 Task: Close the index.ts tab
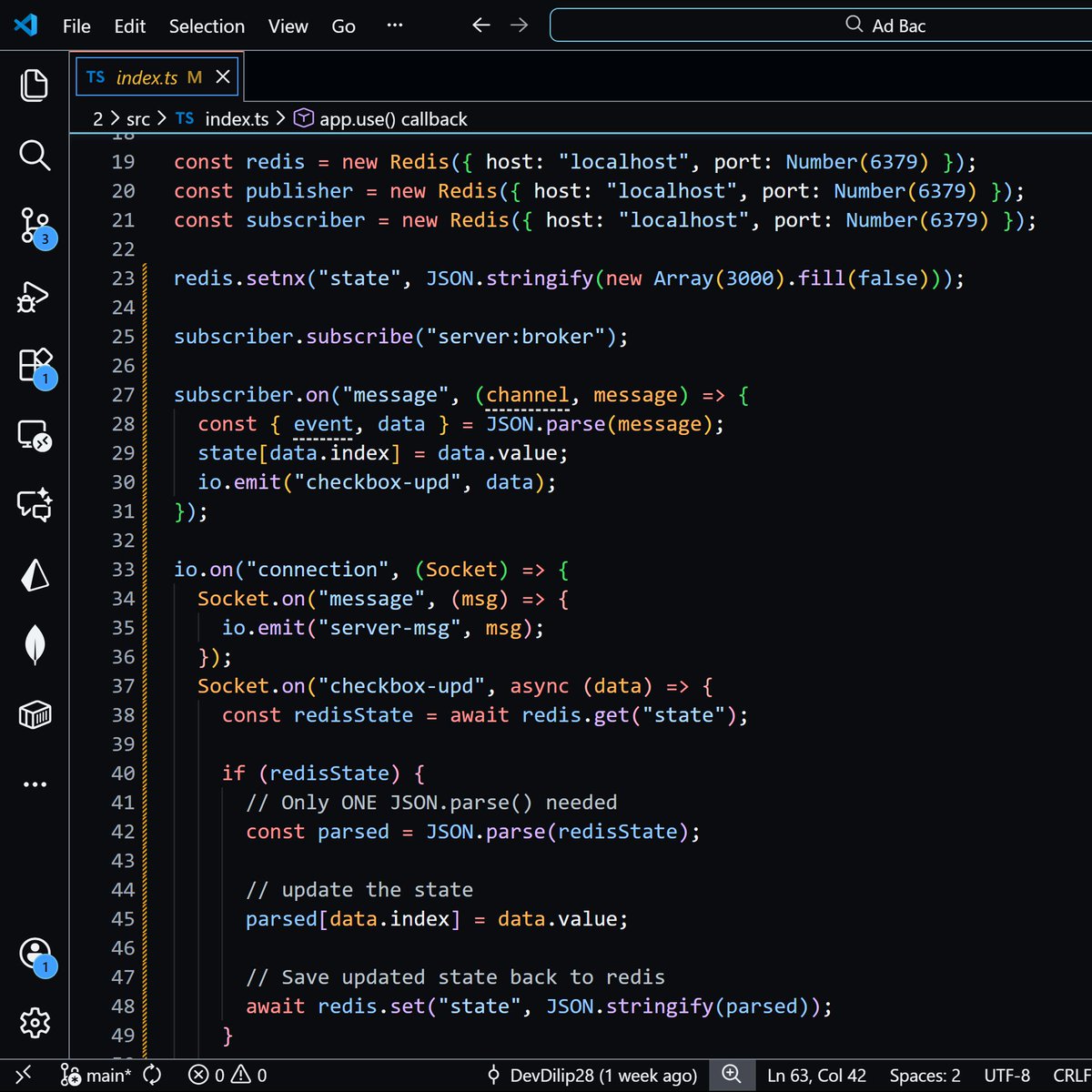pos(222,77)
